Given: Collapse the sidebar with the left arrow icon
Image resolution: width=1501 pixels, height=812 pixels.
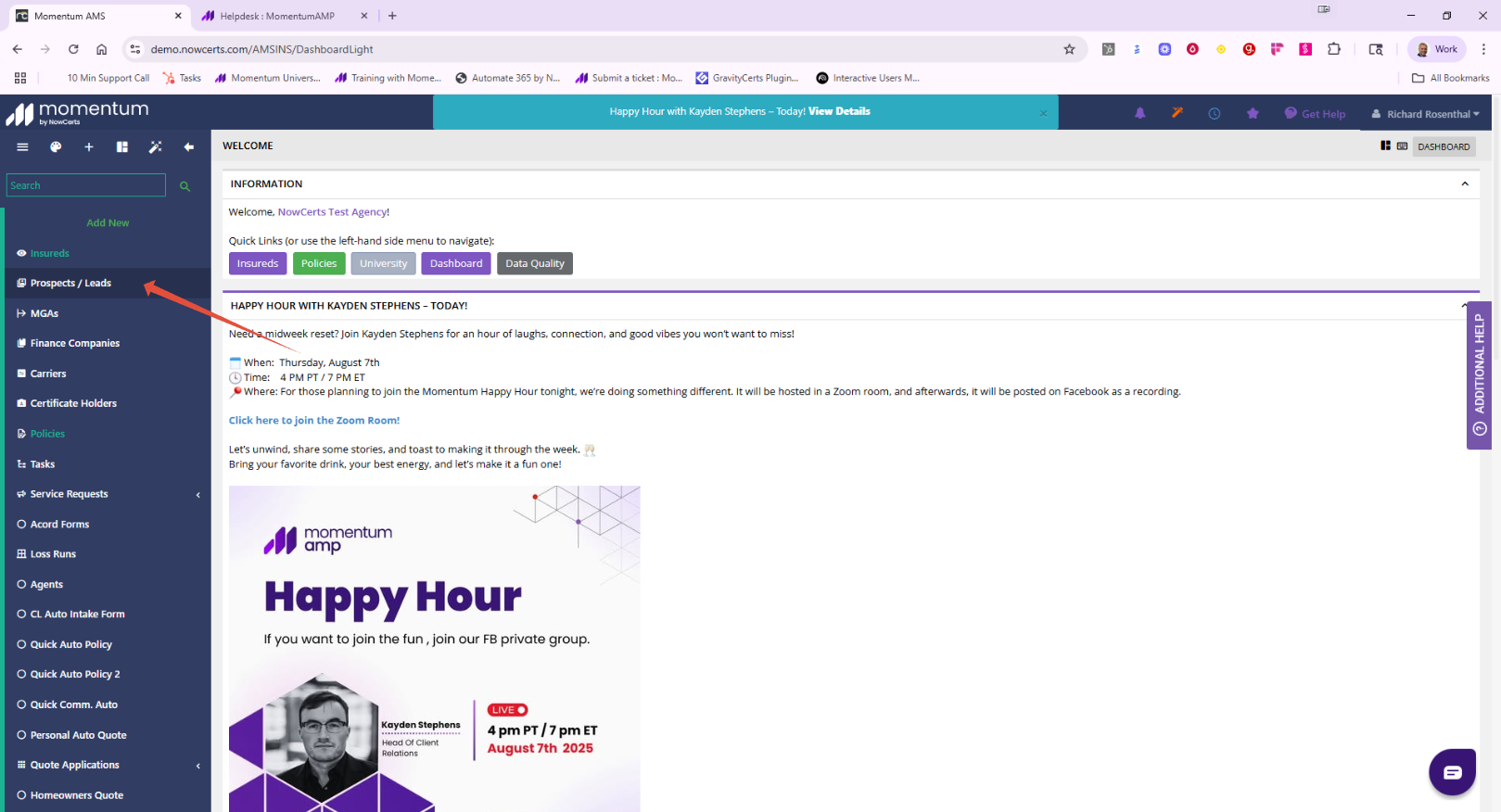Looking at the screenshot, I should [189, 146].
